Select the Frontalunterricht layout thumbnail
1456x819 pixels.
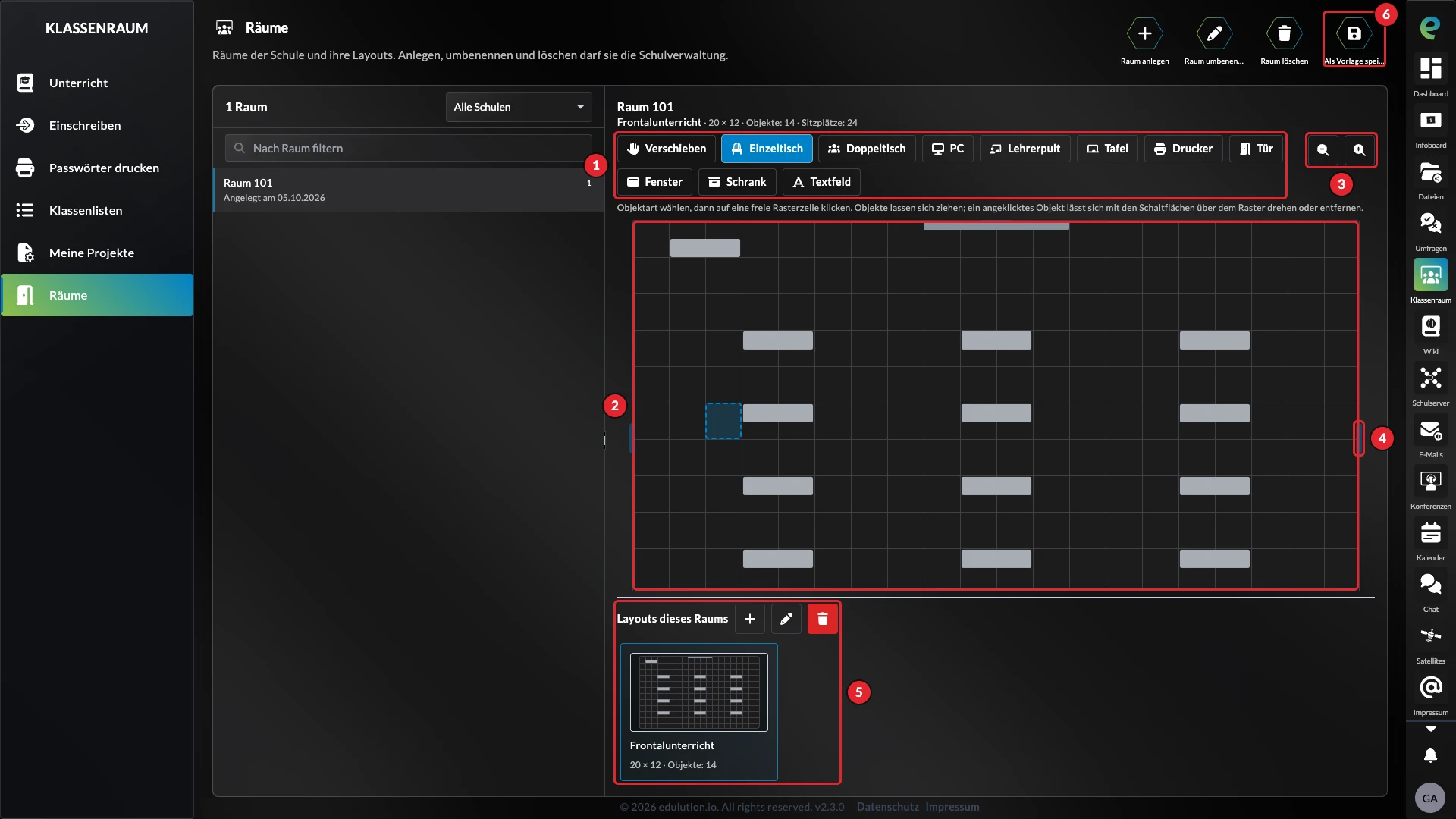tap(698, 711)
